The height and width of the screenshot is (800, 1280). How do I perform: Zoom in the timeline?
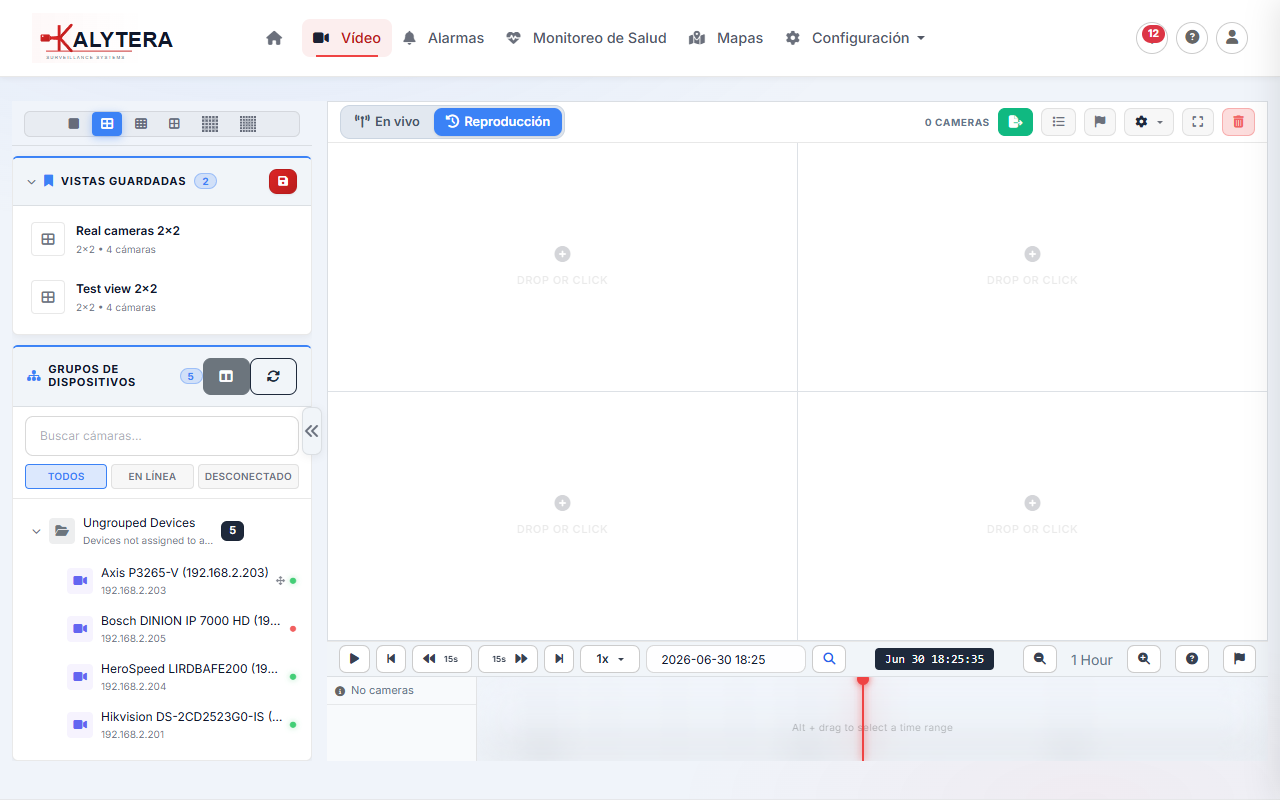1144,659
